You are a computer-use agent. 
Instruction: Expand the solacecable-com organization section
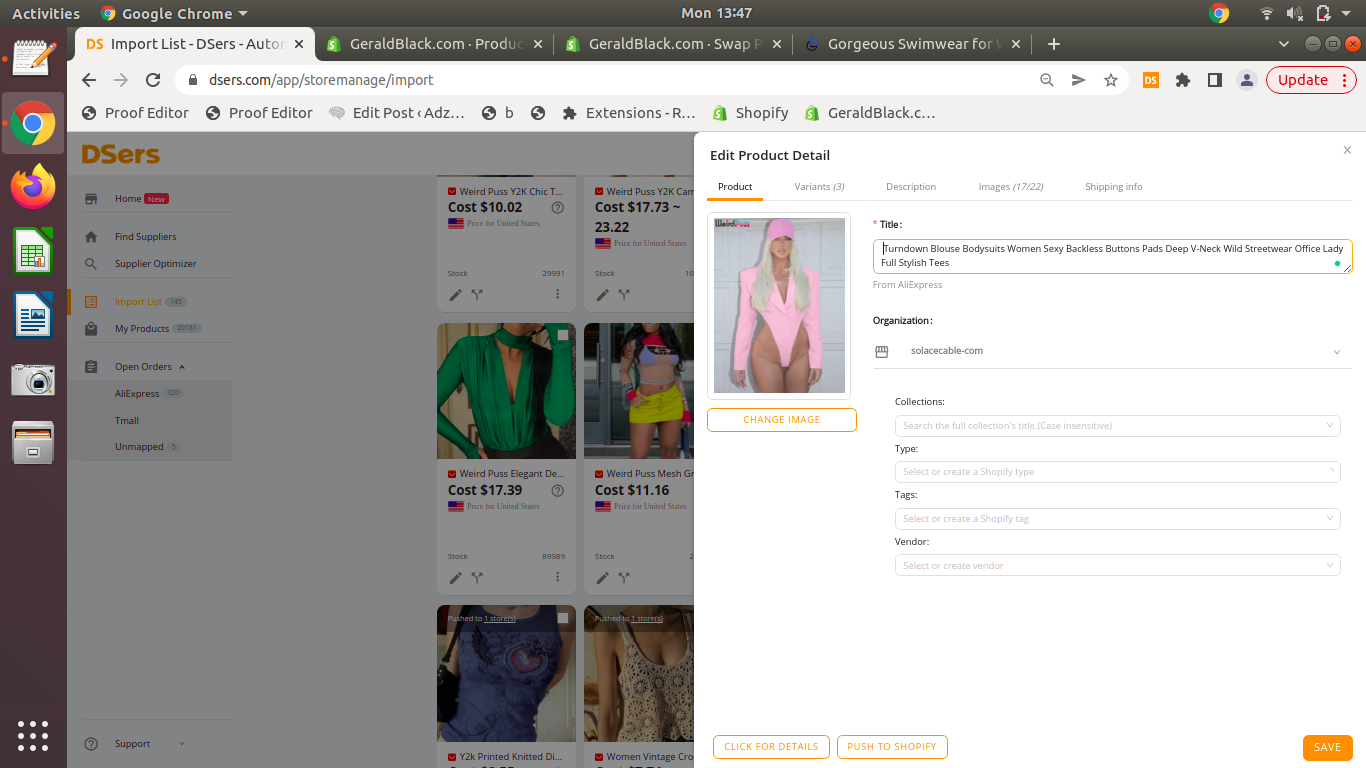click(1337, 352)
